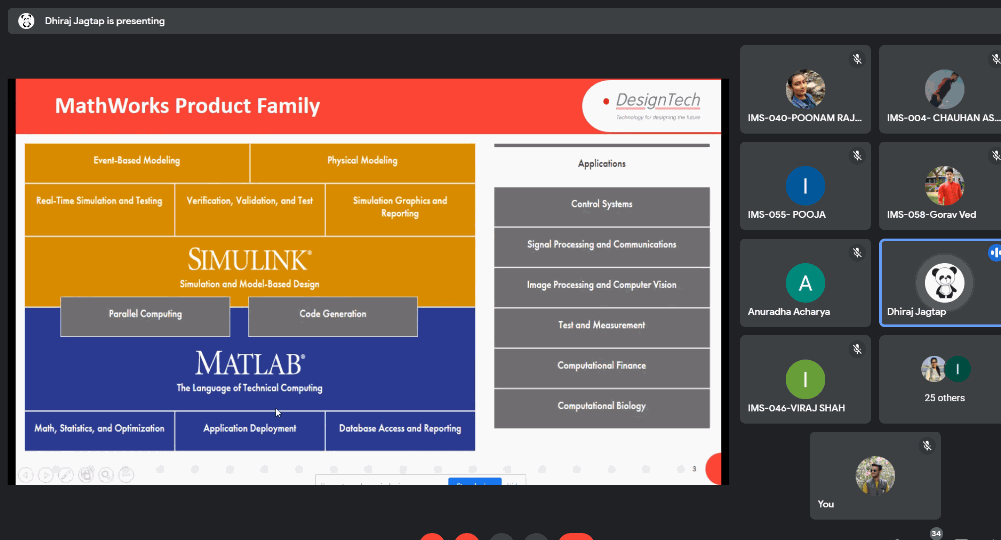Click the muted mic icon on IMS-055- POOJA tile

[x=857, y=156]
